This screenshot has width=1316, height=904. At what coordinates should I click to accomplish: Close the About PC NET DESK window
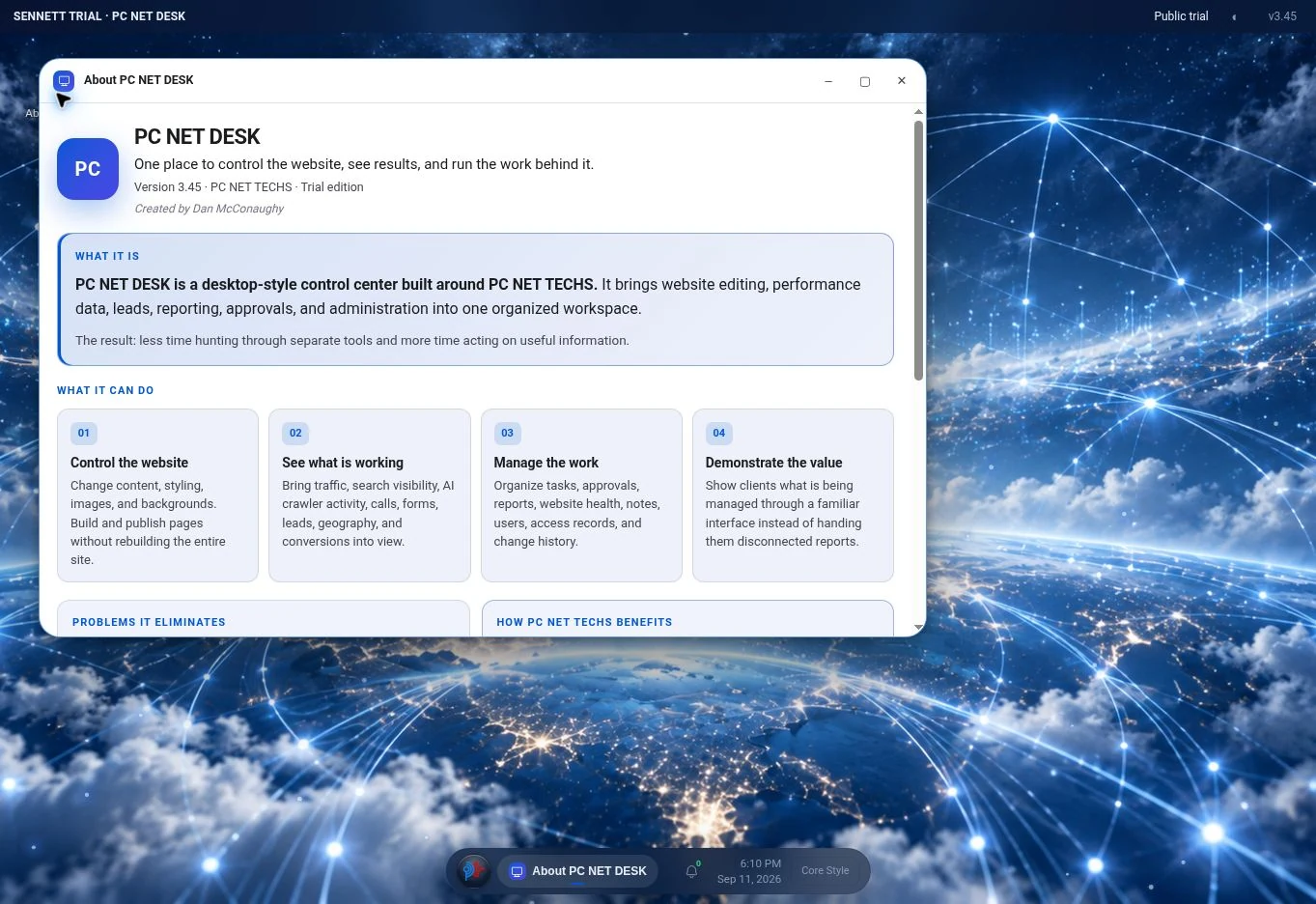[902, 81]
